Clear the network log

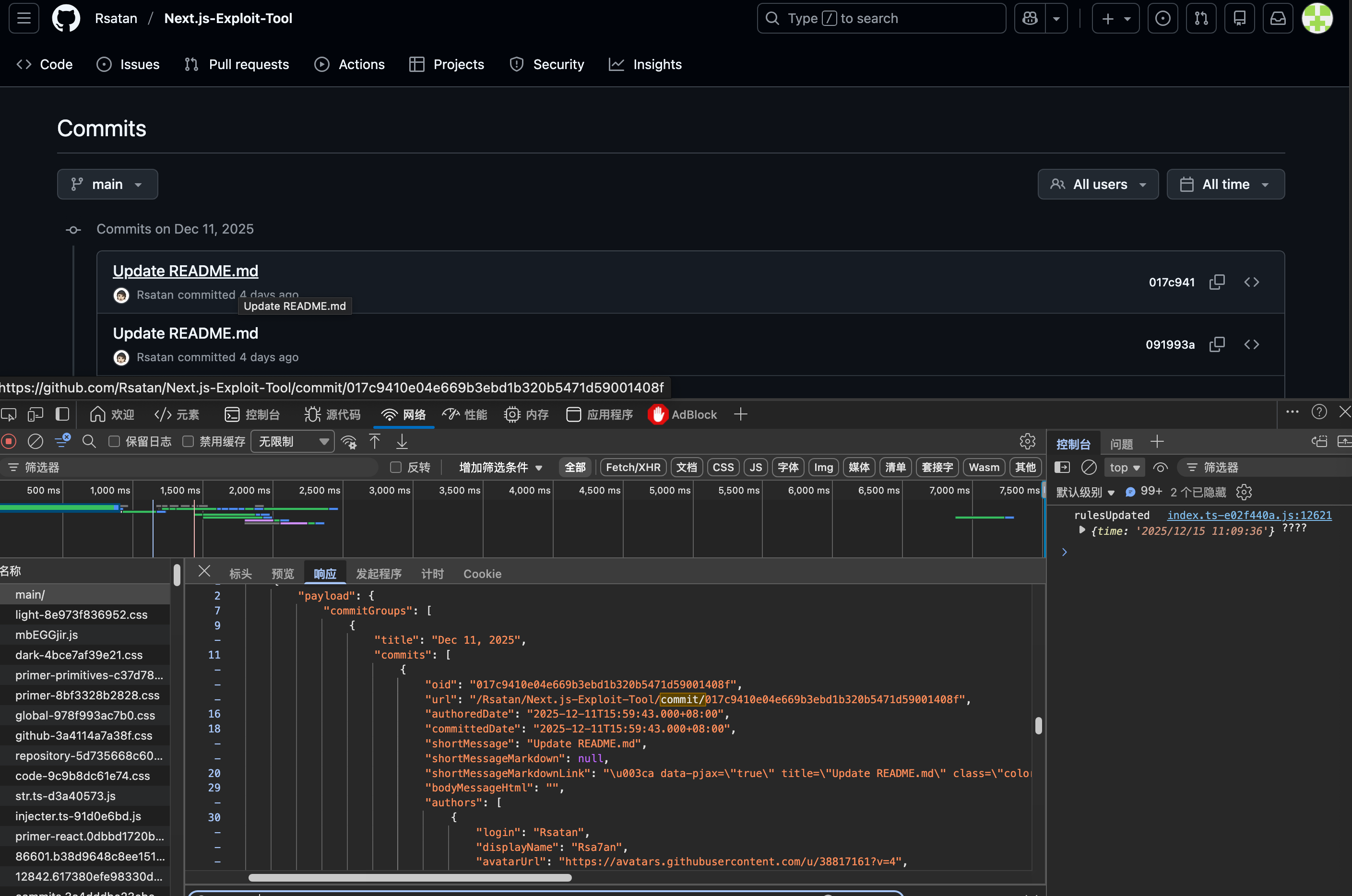coord(36,441)
